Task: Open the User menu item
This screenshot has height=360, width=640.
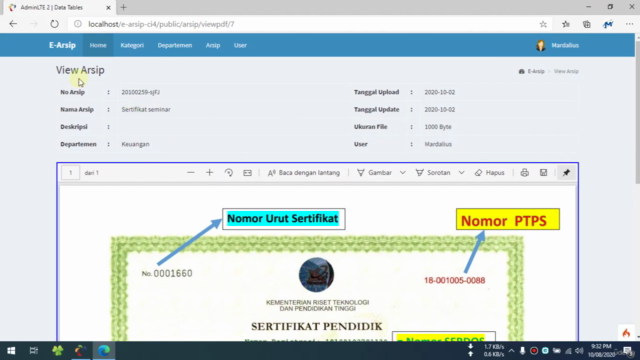Action: tap(240, 45)
